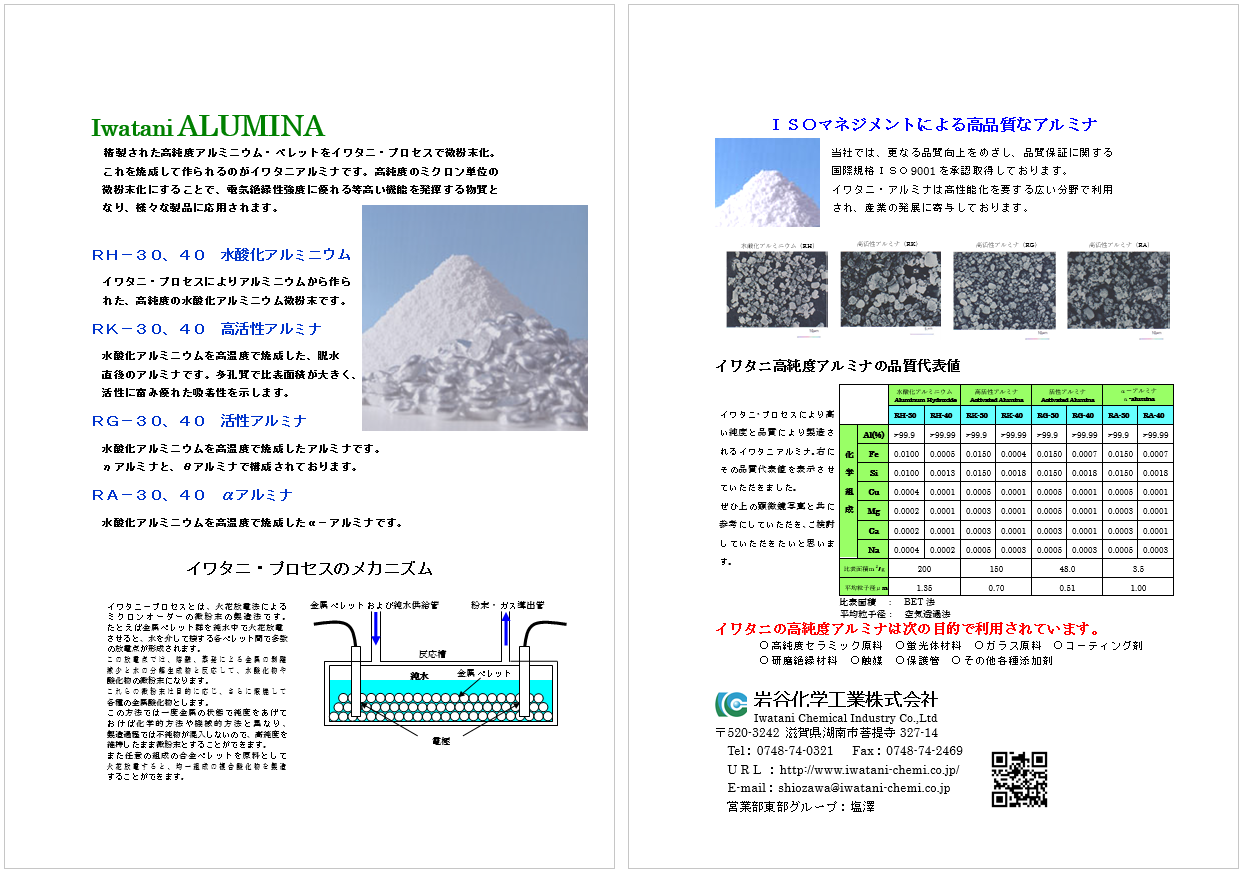Click the '○その他各種添加剤' item

pos(1002,660)
